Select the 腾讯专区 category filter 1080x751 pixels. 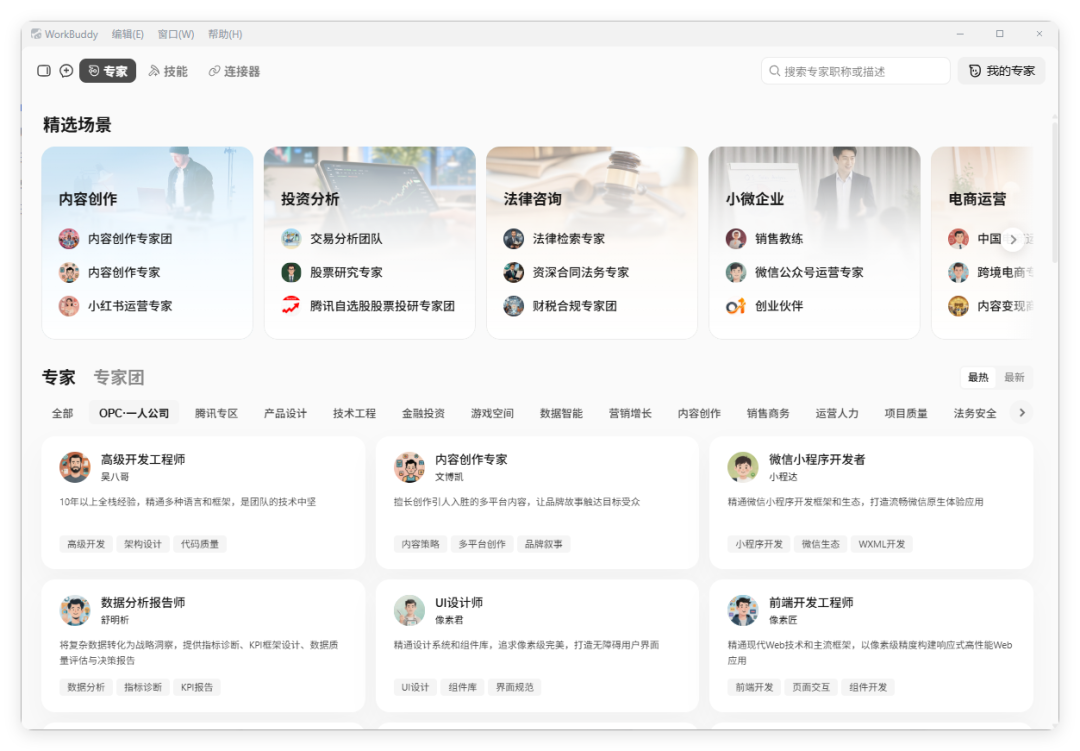coord(216,413)
